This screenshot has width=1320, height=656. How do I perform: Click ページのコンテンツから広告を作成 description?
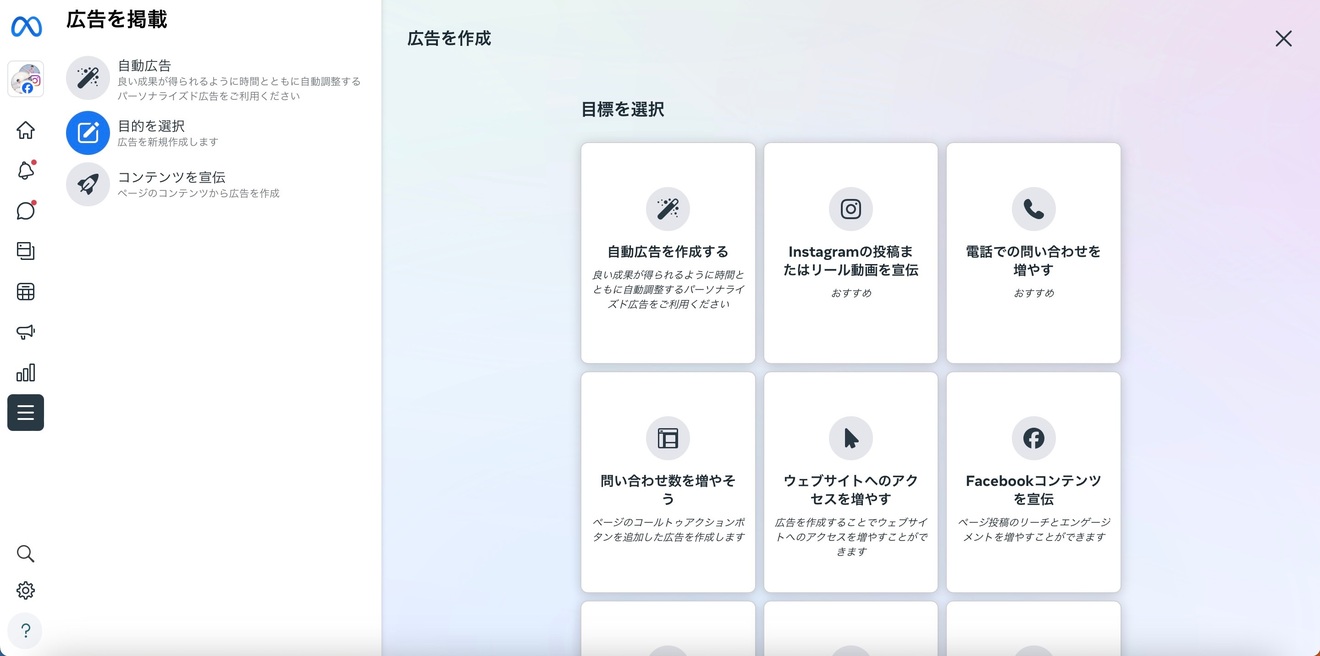(x=198, y=193)
